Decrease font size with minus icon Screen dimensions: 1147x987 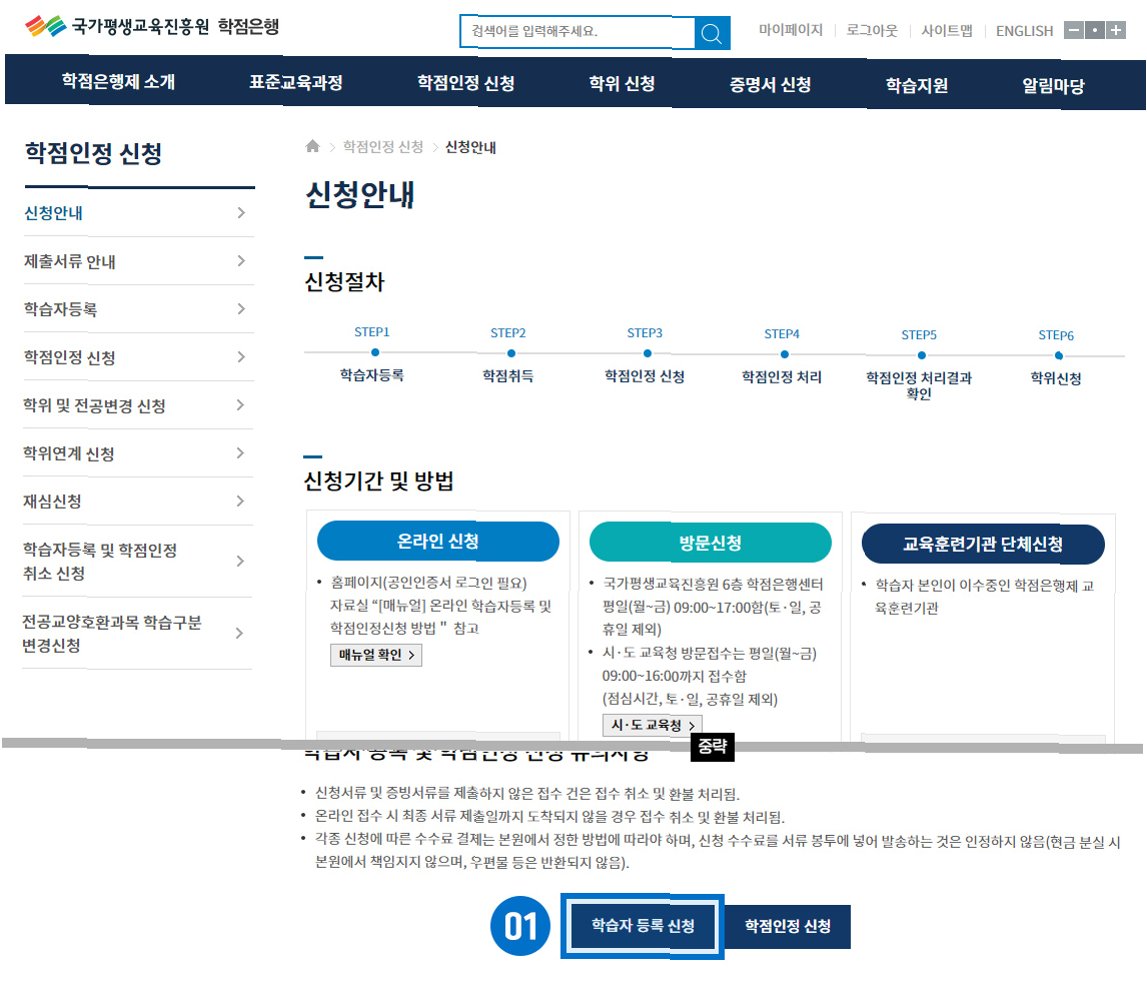tap(1073, 30)
